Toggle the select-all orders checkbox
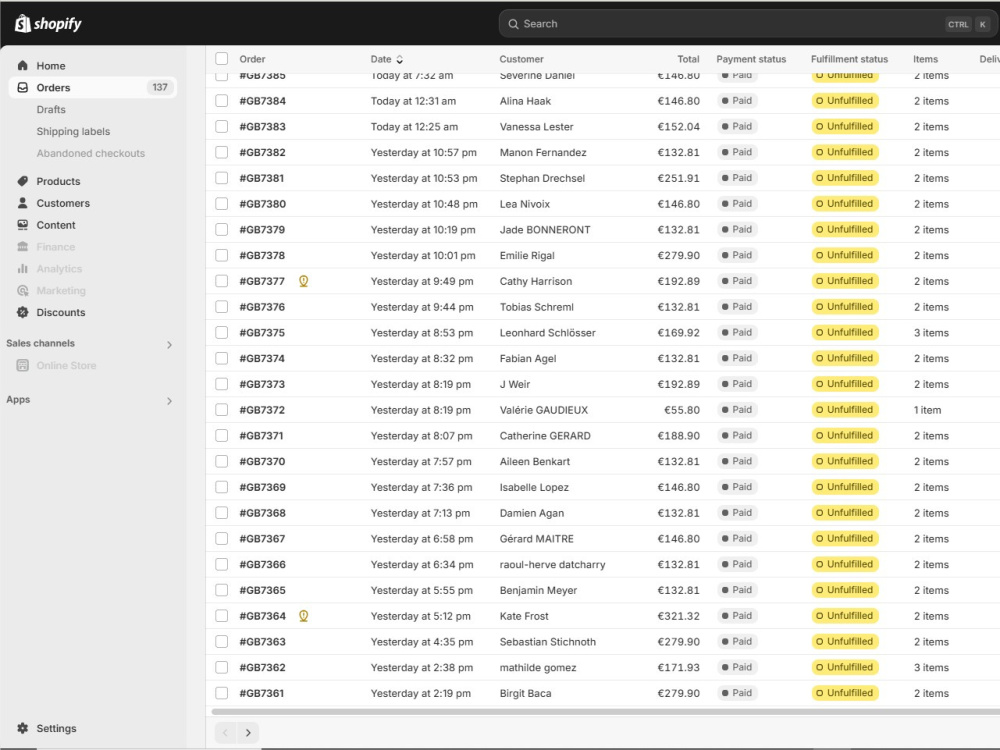Viewport: 1000px width, 750px height. [x=221, y=59]
